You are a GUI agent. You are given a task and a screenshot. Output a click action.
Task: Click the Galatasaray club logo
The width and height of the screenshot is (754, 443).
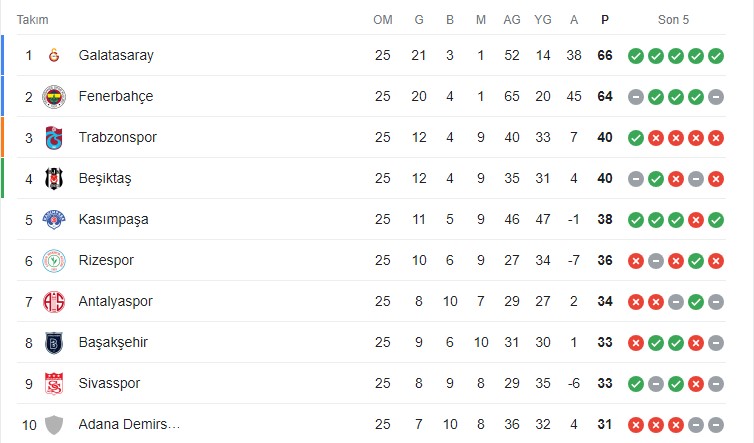[x=54, y=55]
